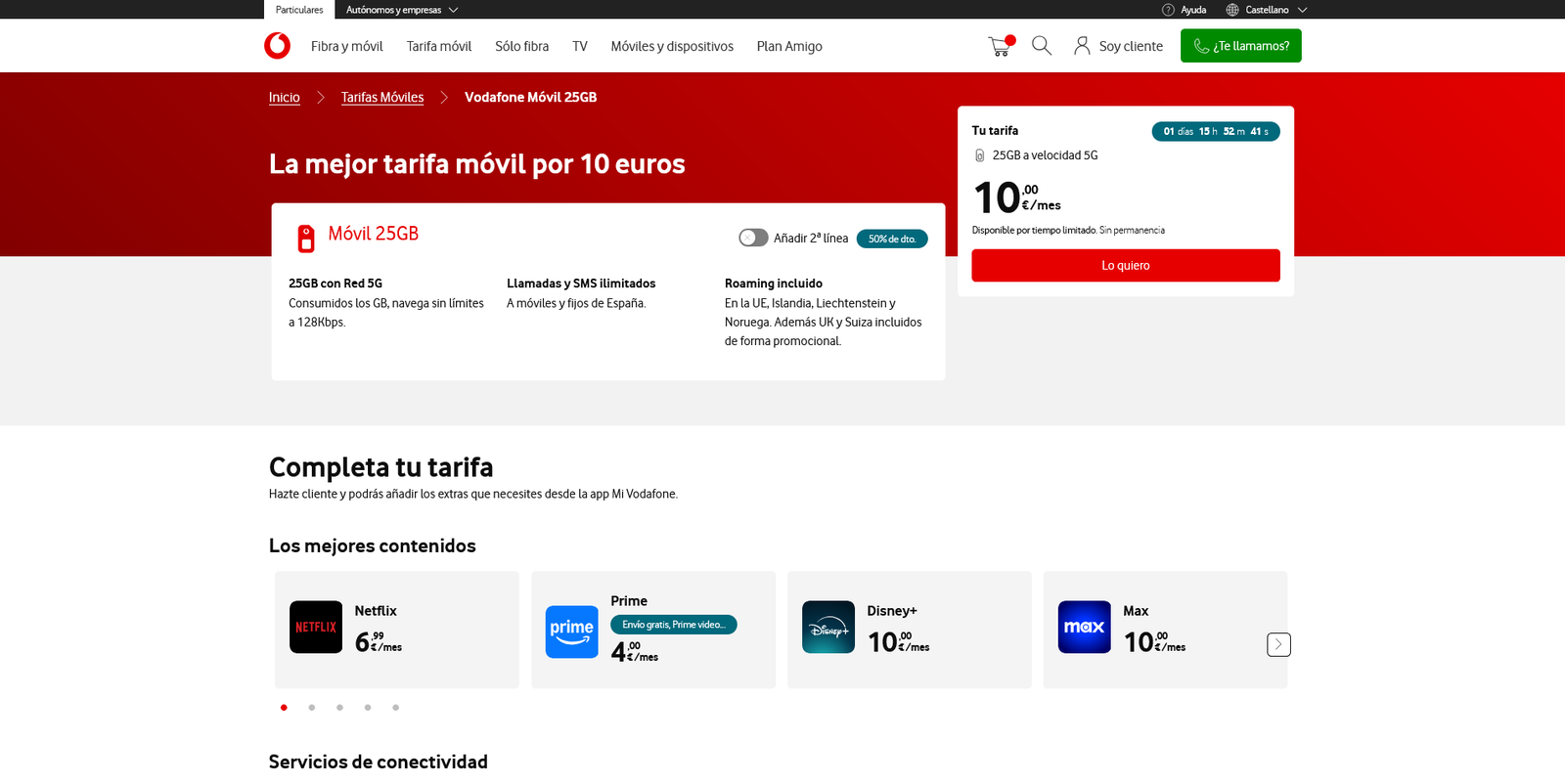Select fifth carousel pagination dot

(395, 707)
